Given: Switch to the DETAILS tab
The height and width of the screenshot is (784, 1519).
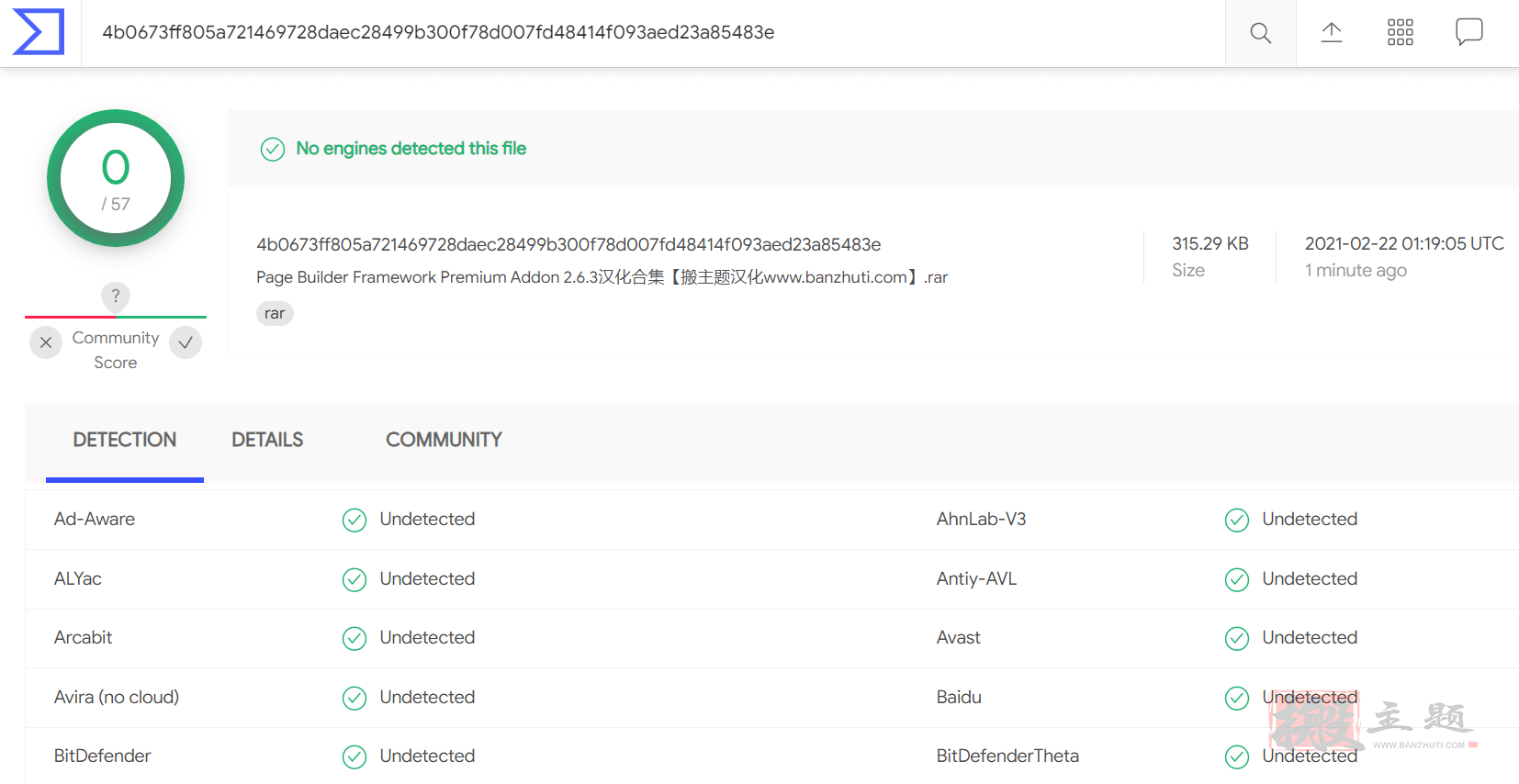Looking at the screenshot, I should [x=267, y=441].
